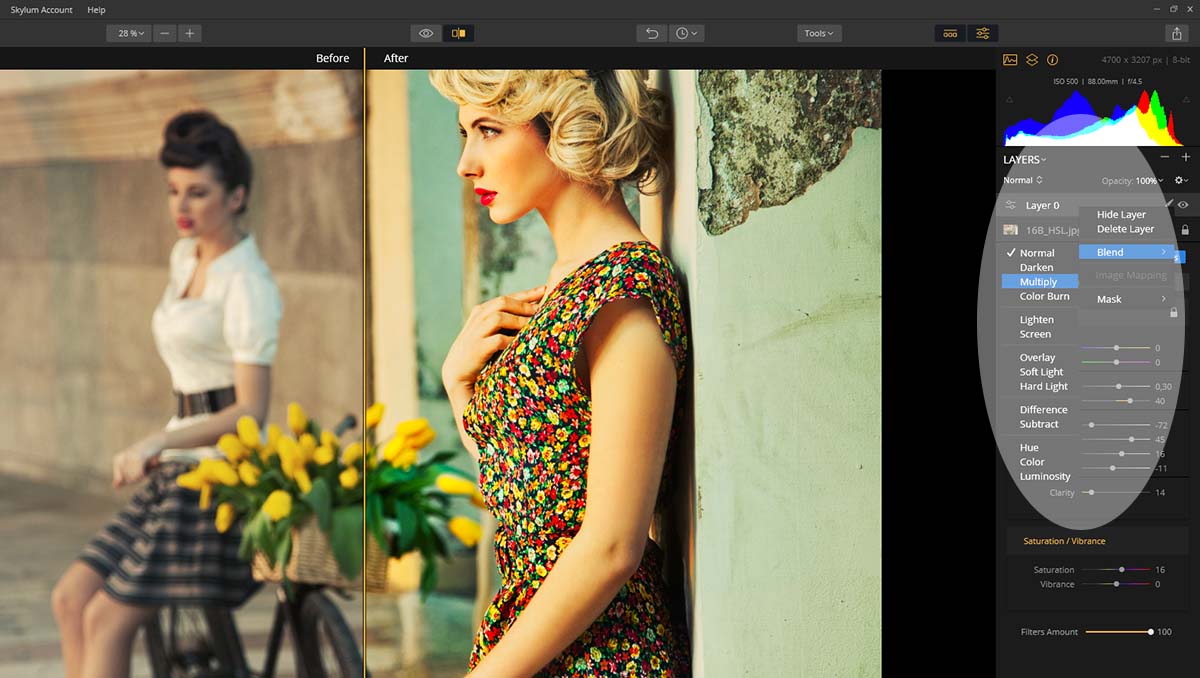Open the image info icon
The width and height of the screenshot is (1200, 678).
(1052, 60)
